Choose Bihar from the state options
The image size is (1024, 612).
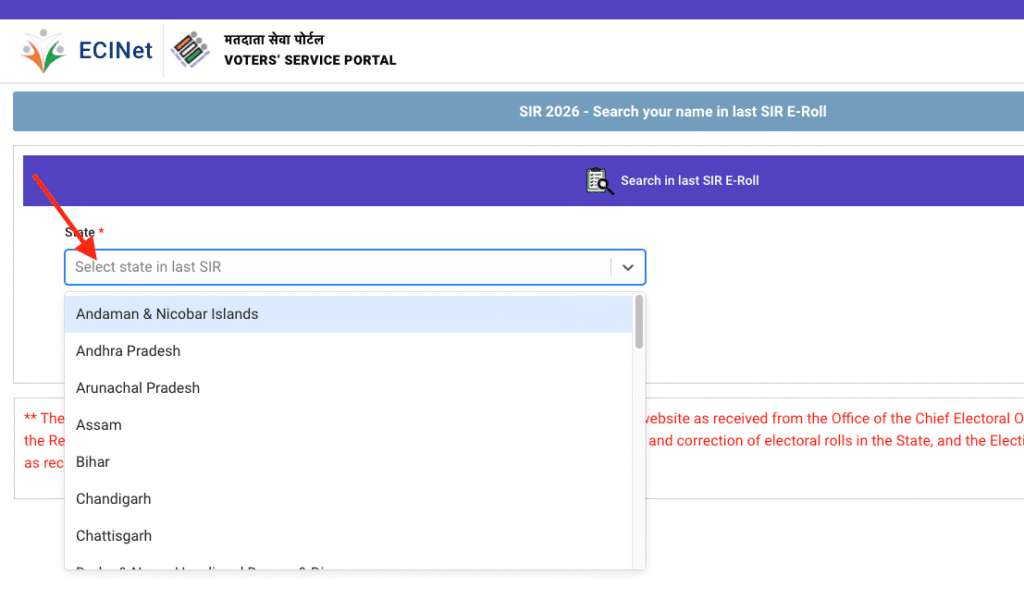coord(92,462)
